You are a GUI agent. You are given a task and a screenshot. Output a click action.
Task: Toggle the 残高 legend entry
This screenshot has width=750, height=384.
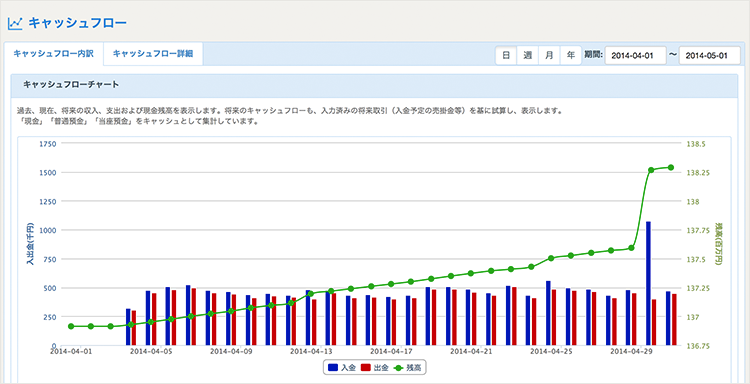[x=407, y=368]
